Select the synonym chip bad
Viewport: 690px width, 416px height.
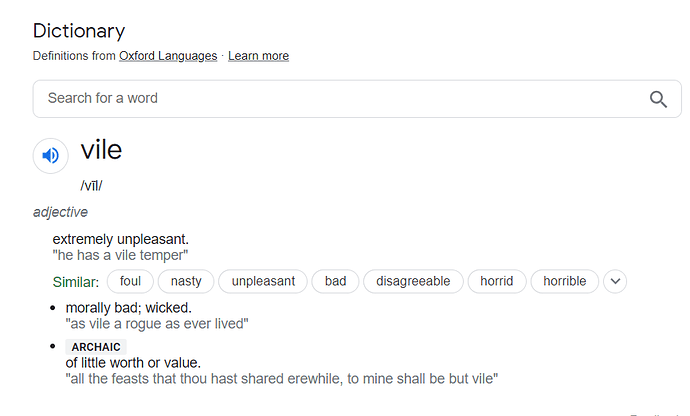pyautogui.click(x=335, y=281)
